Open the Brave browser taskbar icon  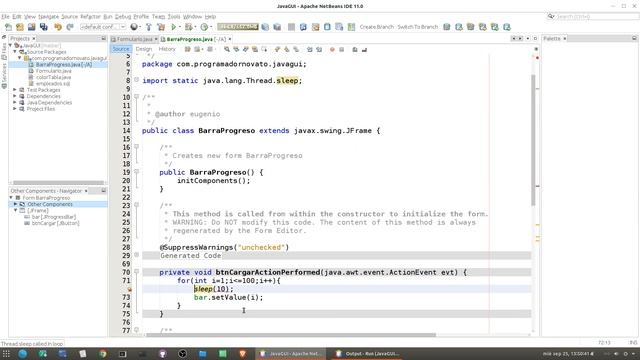click(242, 354)
